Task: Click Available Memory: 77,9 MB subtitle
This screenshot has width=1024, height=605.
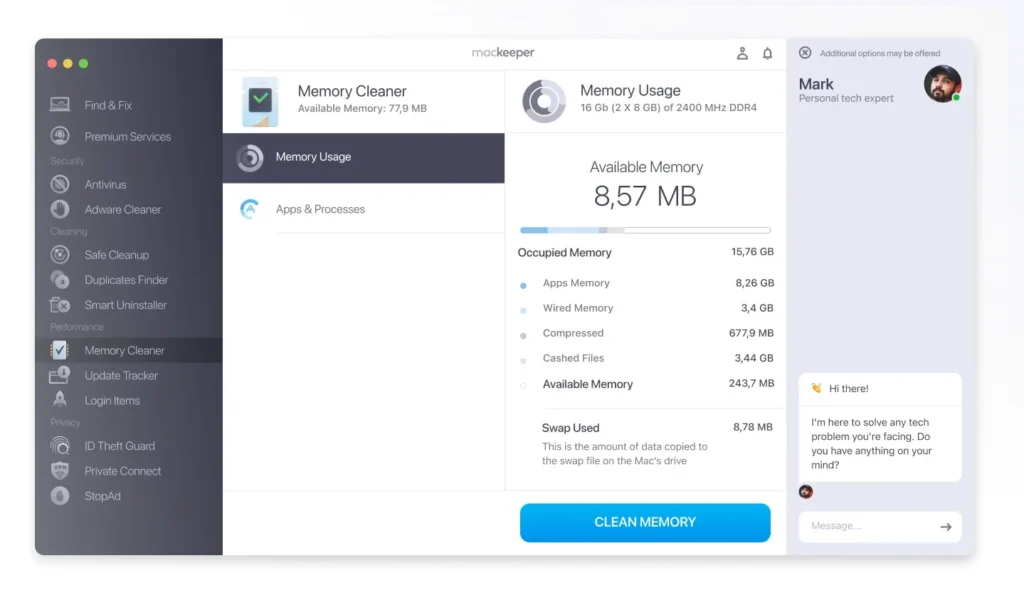Action: coord(362,108)
